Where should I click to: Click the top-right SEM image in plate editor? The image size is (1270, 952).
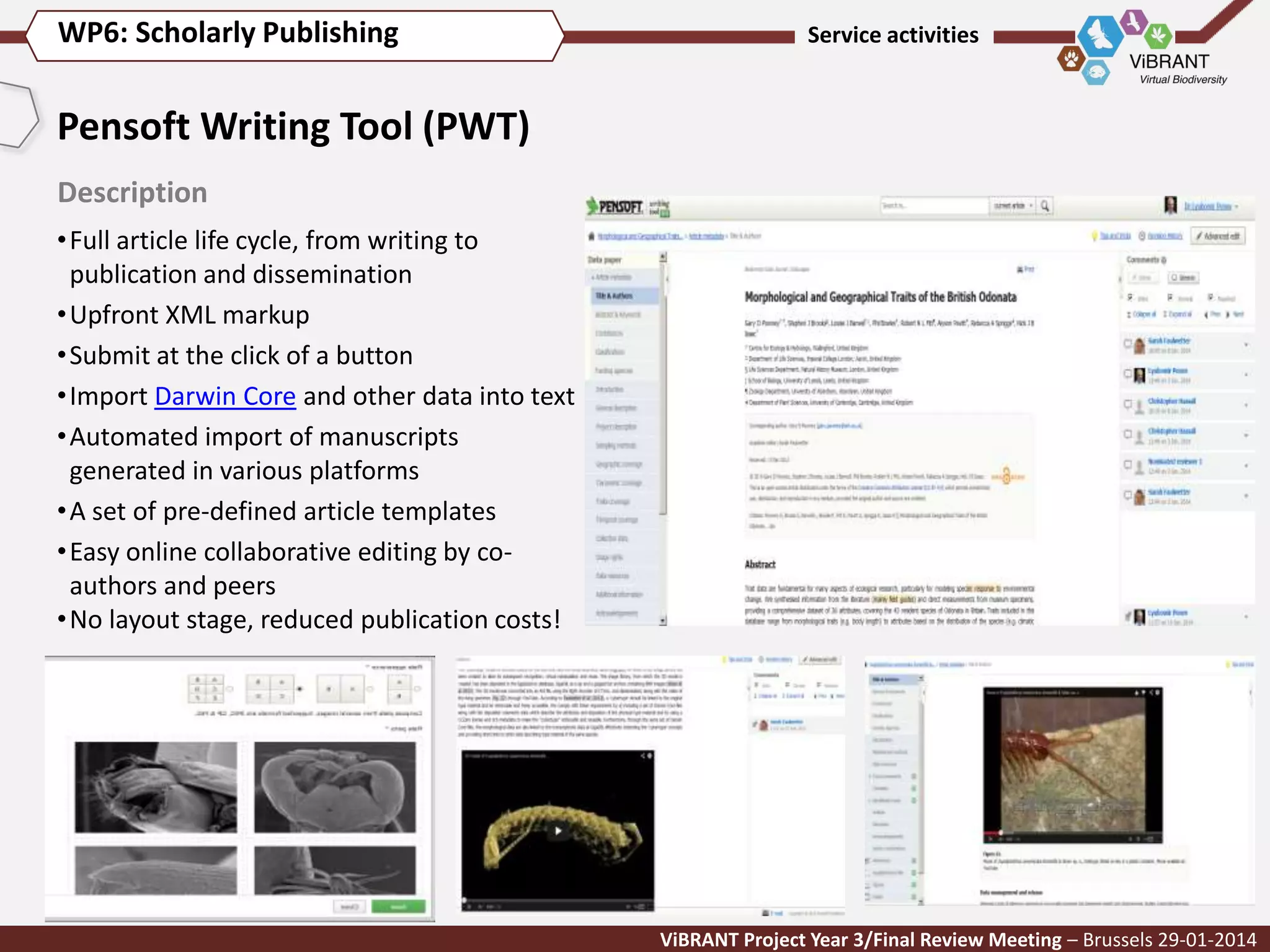[x=335, y=787]
